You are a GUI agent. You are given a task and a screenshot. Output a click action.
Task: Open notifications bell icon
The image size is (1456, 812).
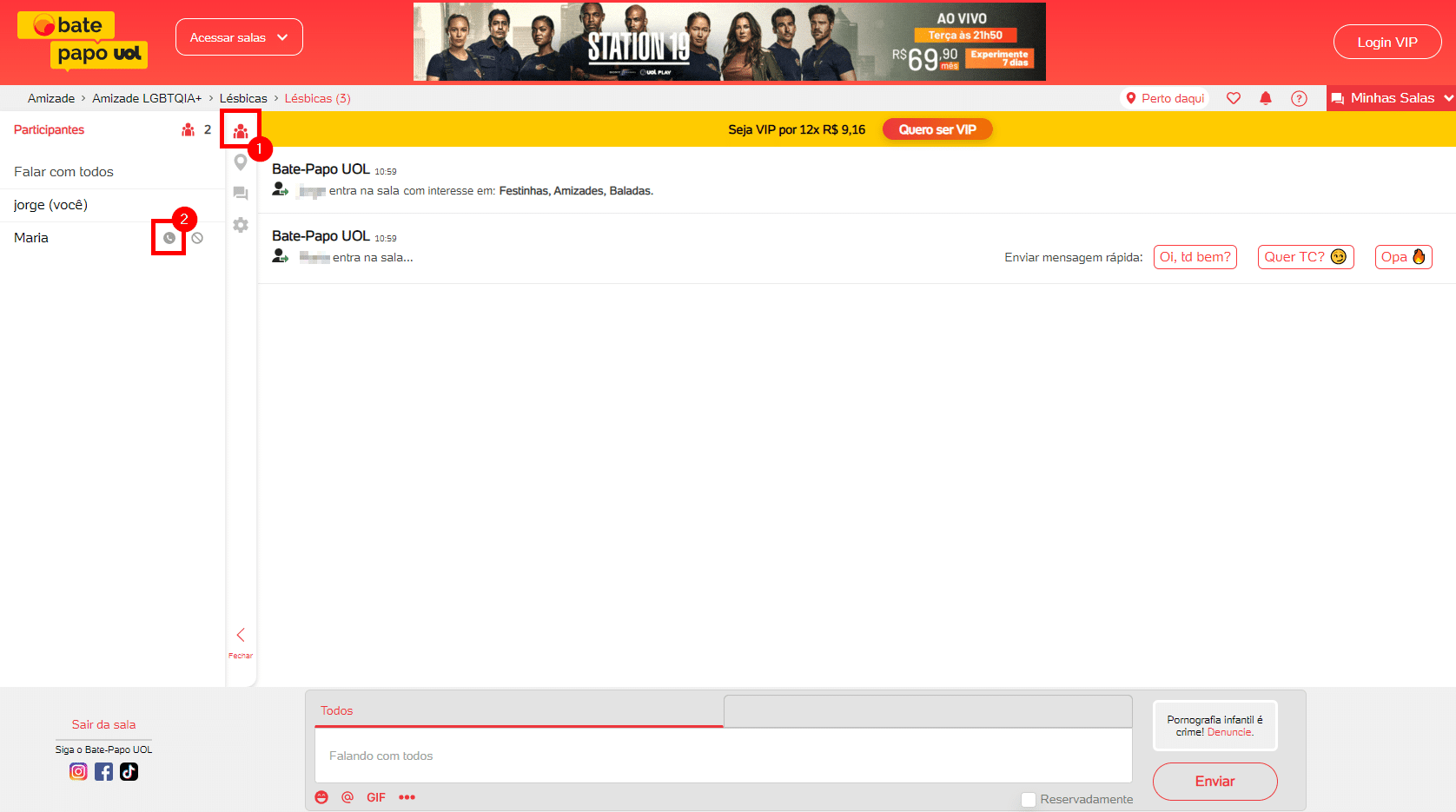(1266, 98)
